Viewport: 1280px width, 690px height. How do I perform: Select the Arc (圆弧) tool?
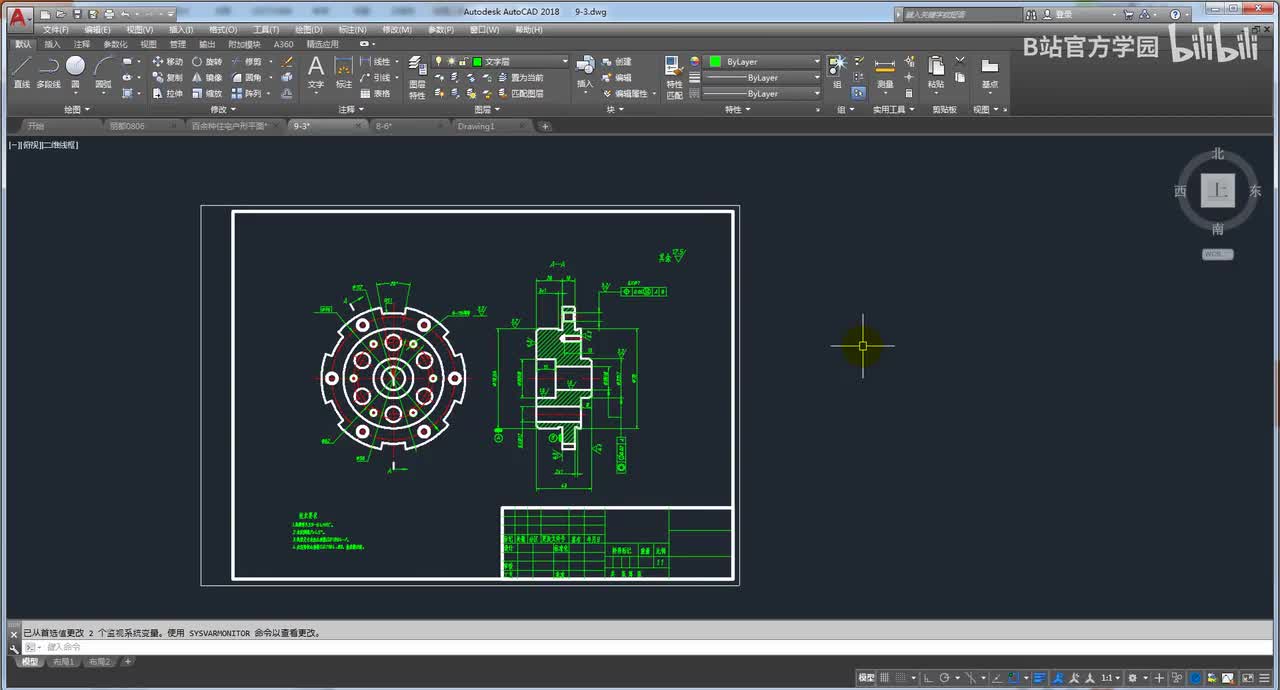click(x=103, y=72)
